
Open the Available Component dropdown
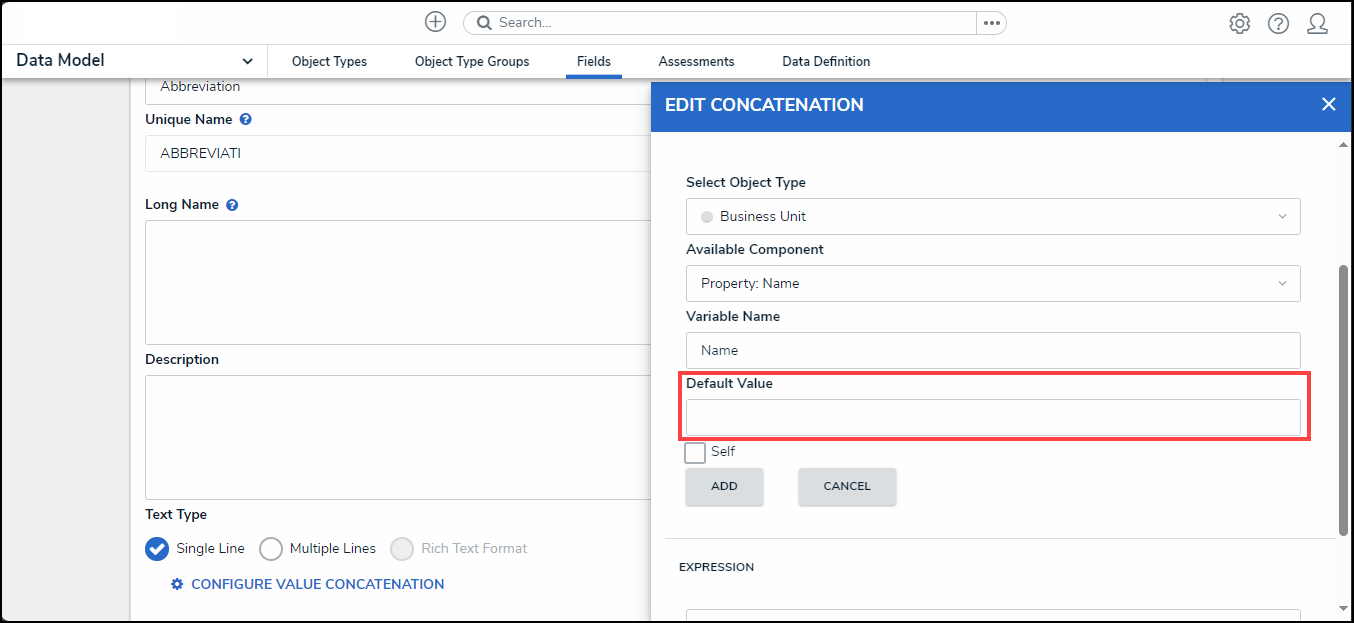tap(992, 284)
